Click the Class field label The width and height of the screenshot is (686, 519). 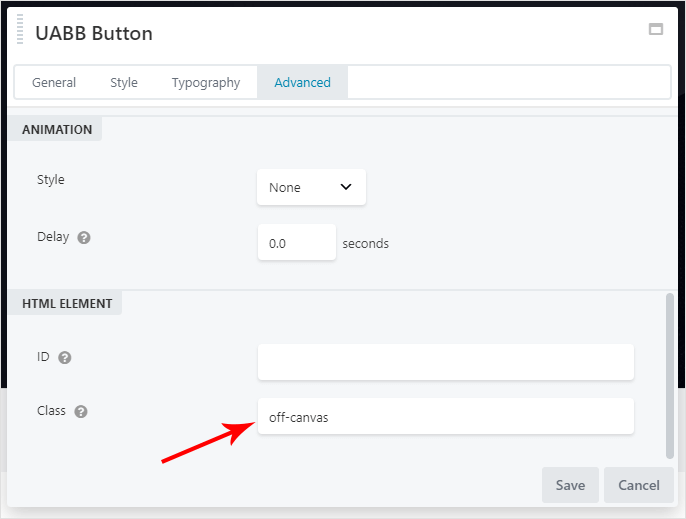51,410
